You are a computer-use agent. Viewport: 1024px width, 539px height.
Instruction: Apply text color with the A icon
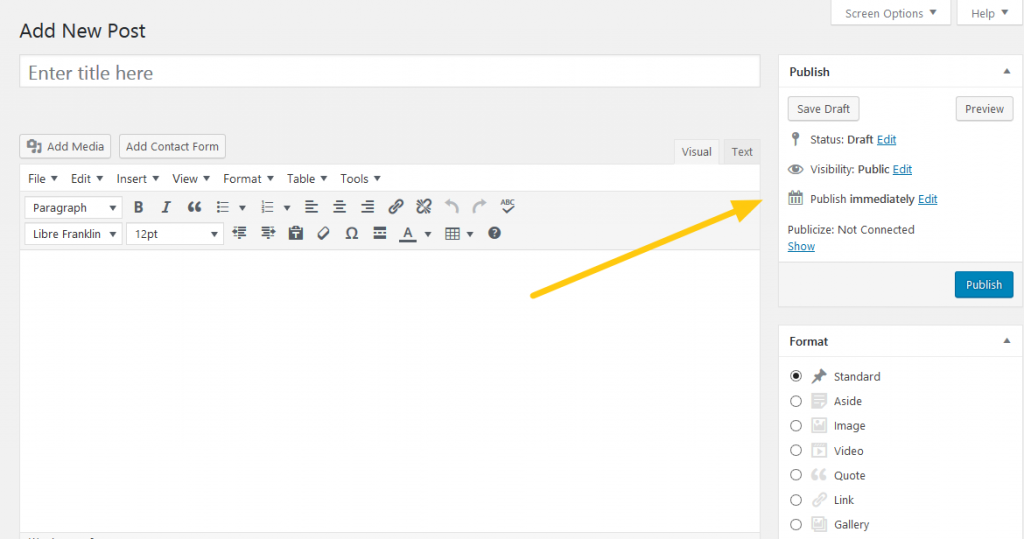click(408, 234)
